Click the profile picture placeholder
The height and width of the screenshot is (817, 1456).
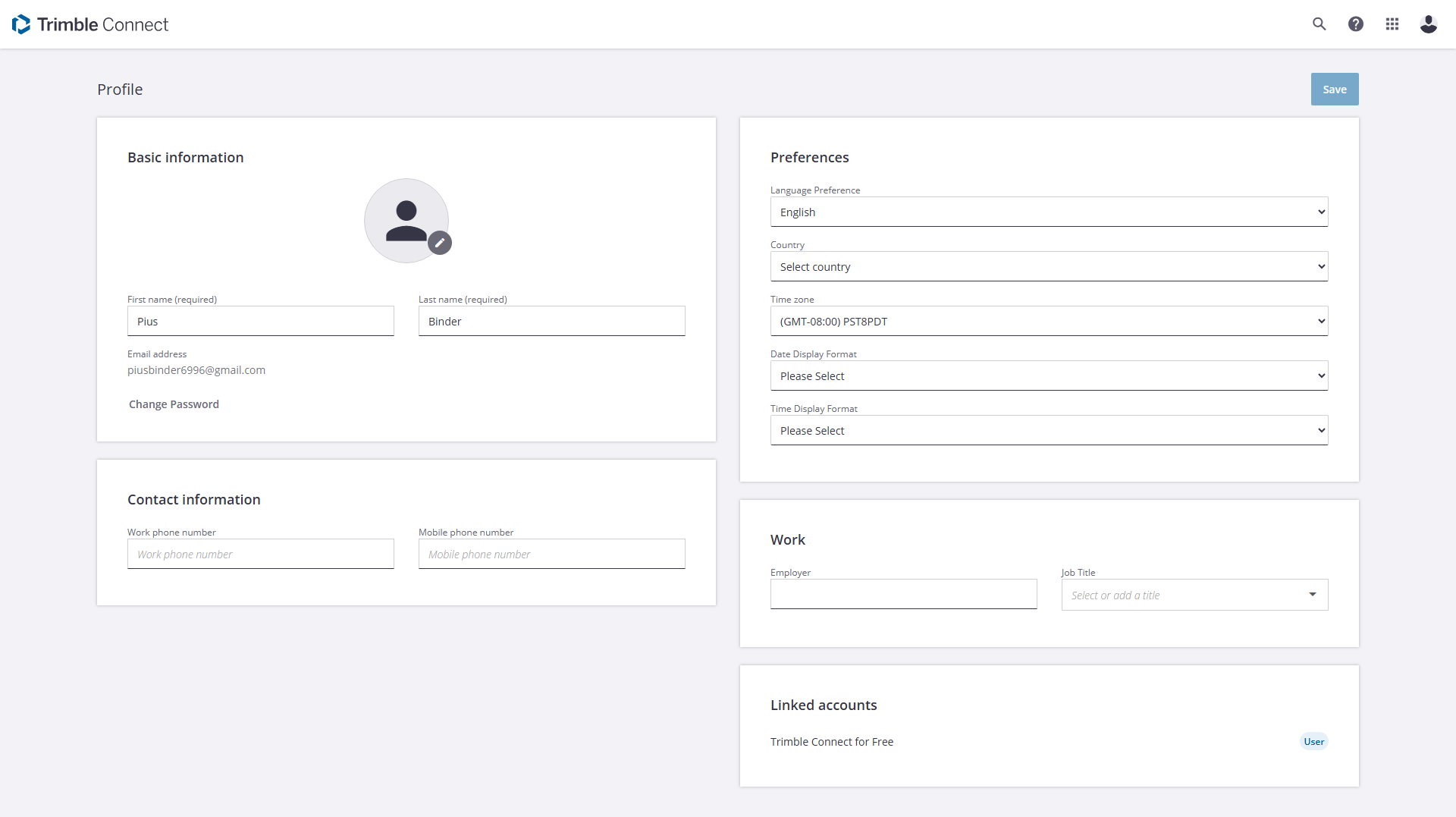tap(406, 220)
